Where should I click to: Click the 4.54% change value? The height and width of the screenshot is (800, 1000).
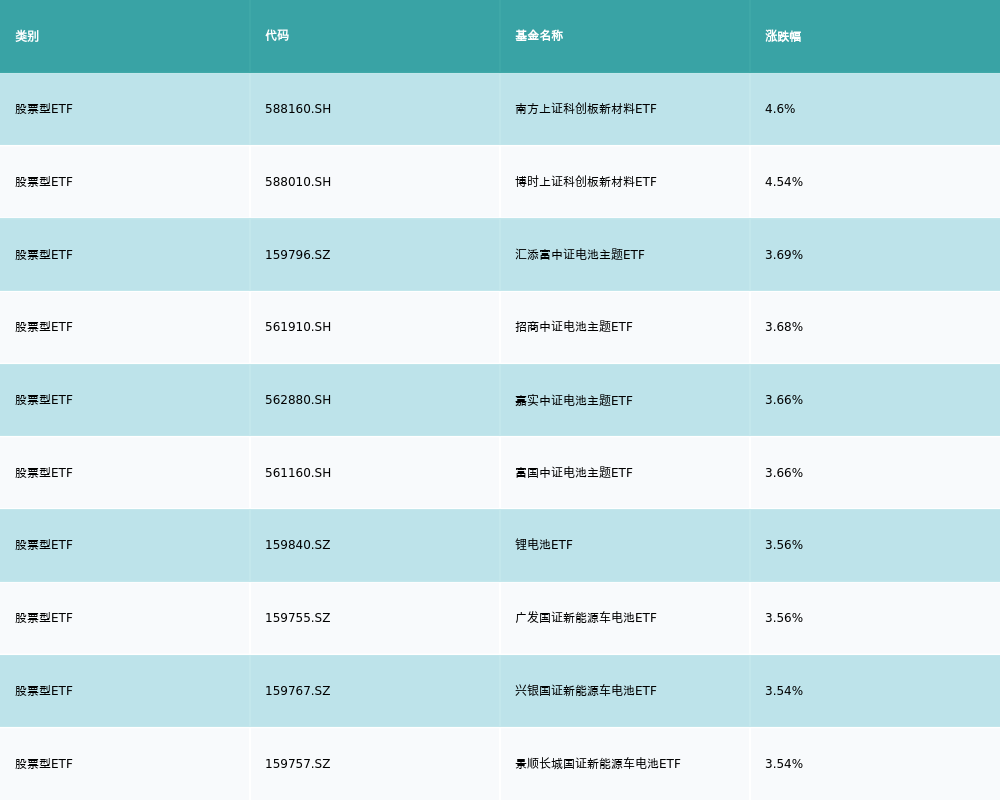pos(784,182)
